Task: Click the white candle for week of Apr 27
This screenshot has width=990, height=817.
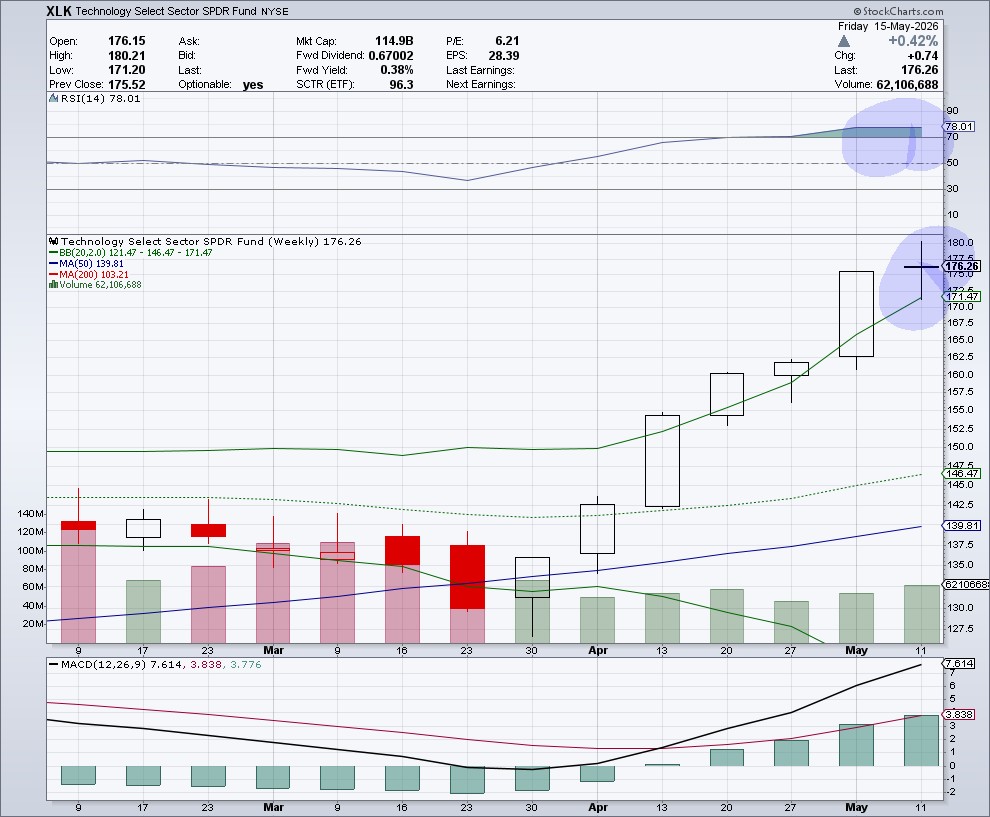Action: coord(791,369)
